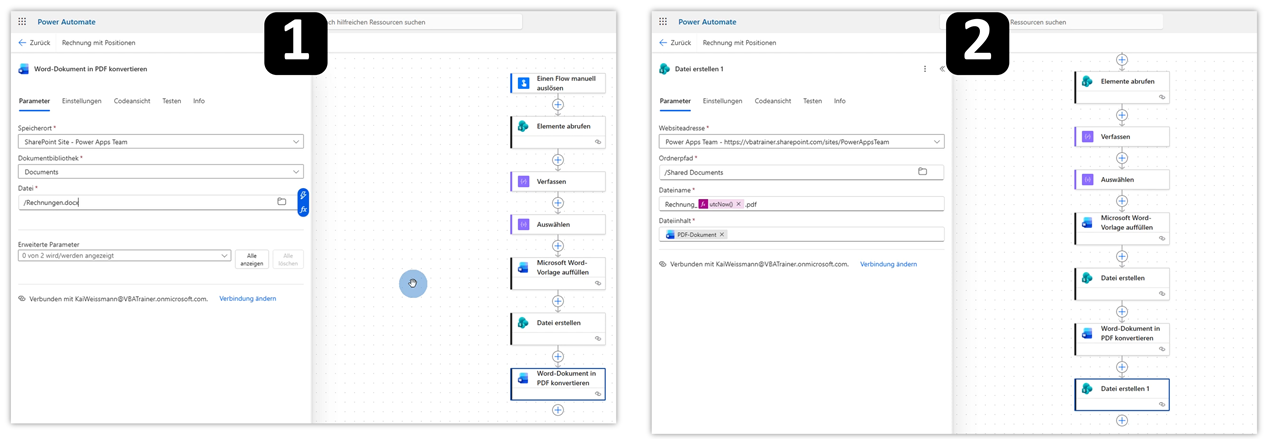The image size is (1280, 439).
Task: Select Elemente abrufen node in left screenshot
Action: (x=558, y=132)
